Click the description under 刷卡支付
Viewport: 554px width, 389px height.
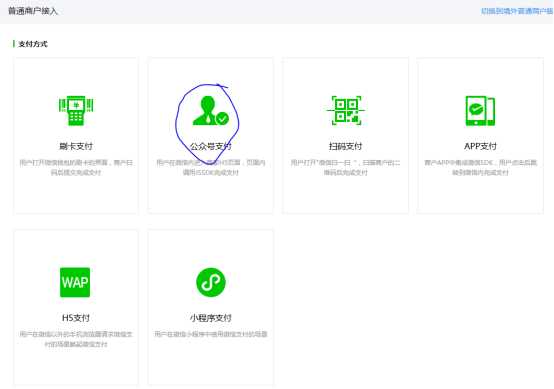pos(76,167)
